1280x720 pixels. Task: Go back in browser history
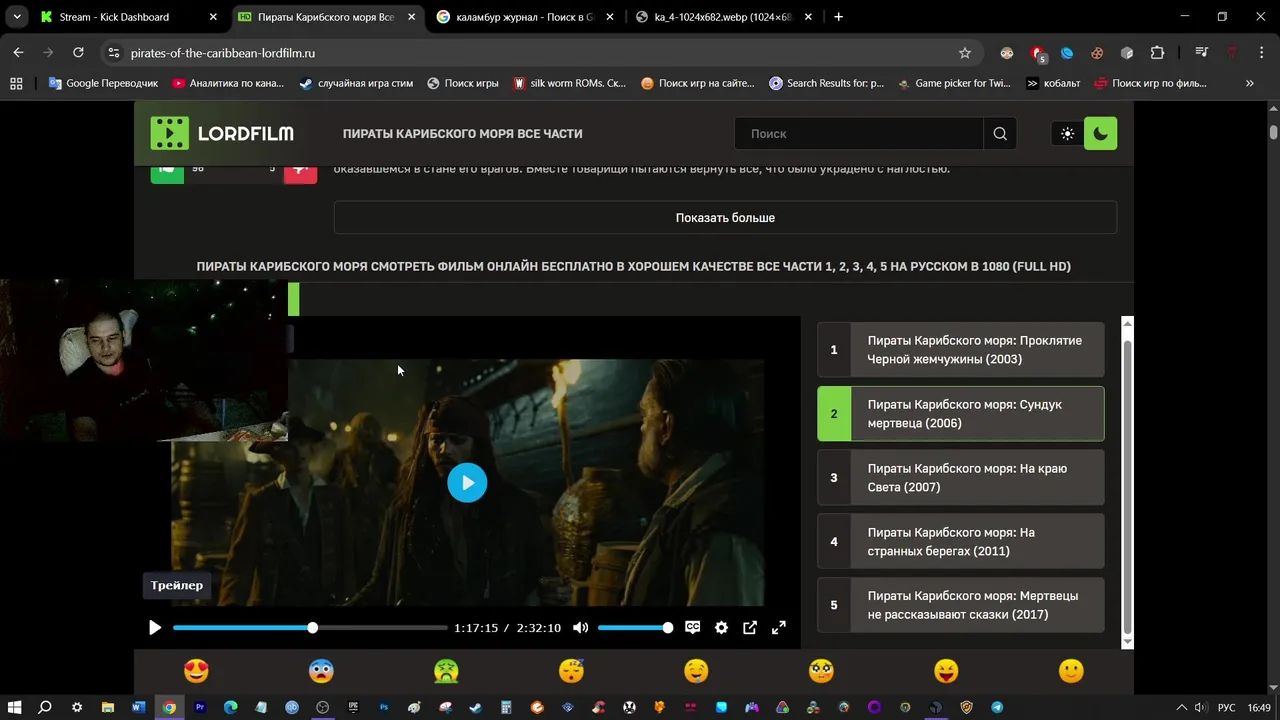click(18, 53)
